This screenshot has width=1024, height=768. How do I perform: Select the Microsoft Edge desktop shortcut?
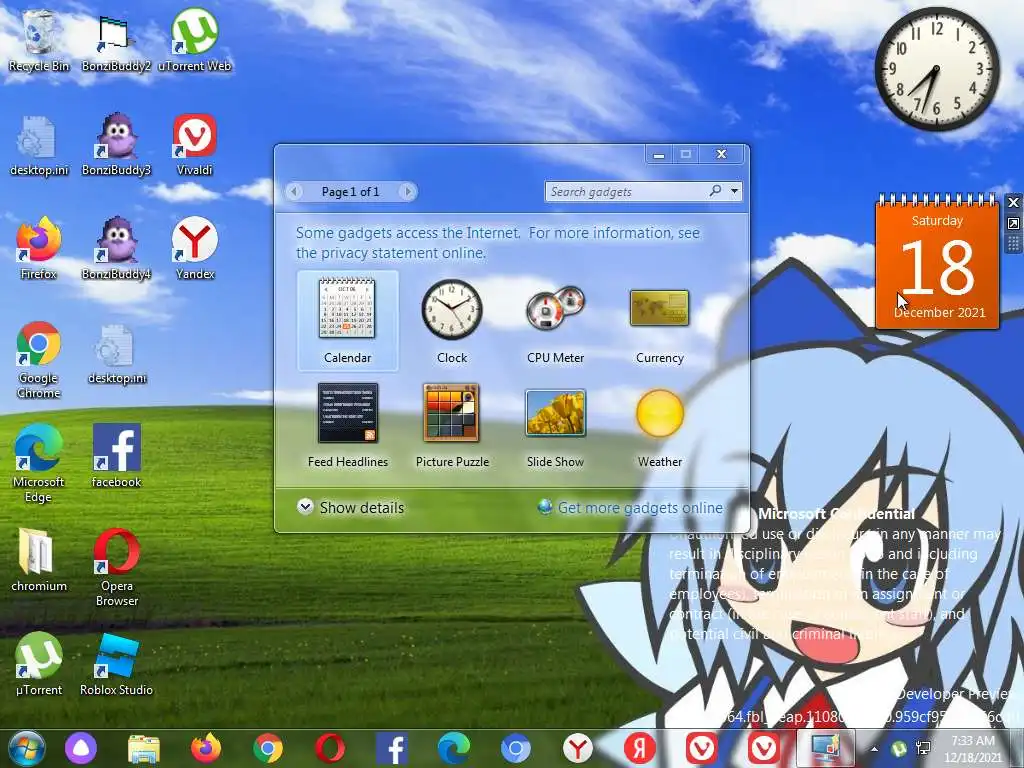[x=39, y=464]
